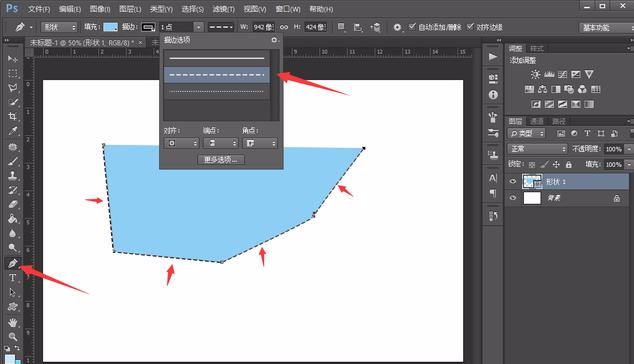The width and height of the screenshot is (634, 364).
Task: Open the stroke 对齐 alignment dropdown
Action: coord(182,143)
